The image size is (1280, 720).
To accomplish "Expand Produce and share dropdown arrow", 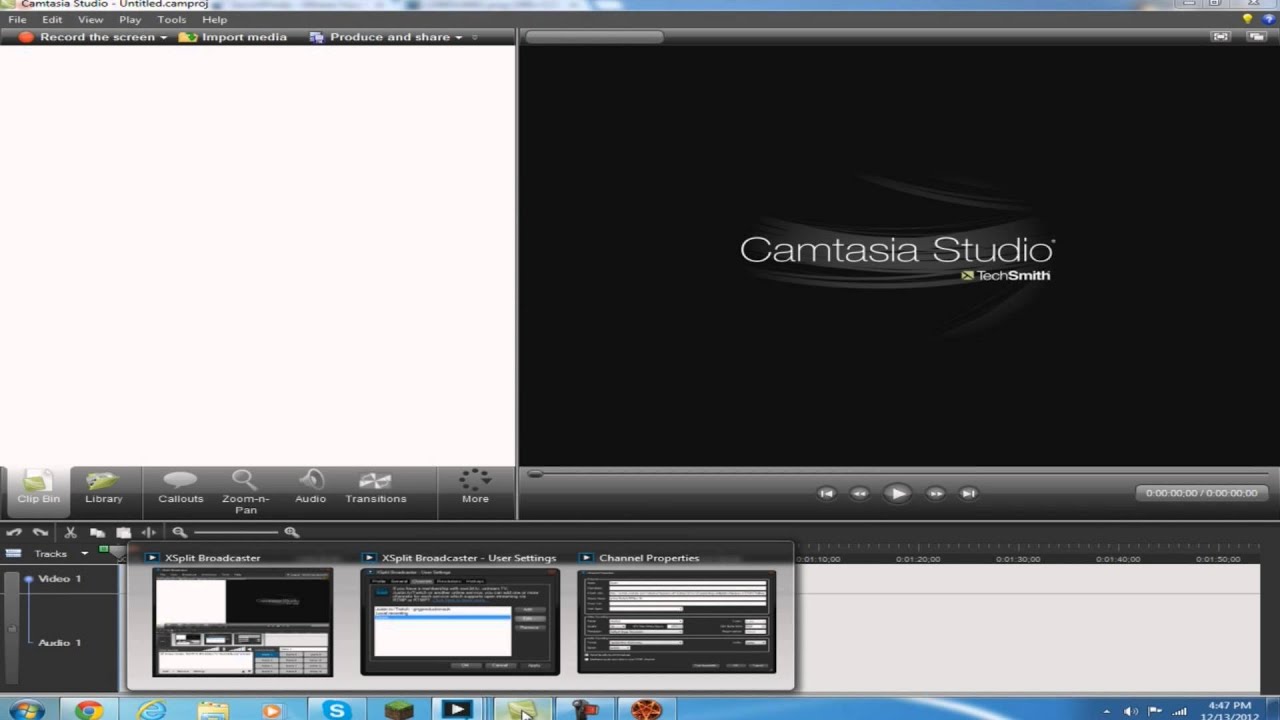I will coord(459,38).
